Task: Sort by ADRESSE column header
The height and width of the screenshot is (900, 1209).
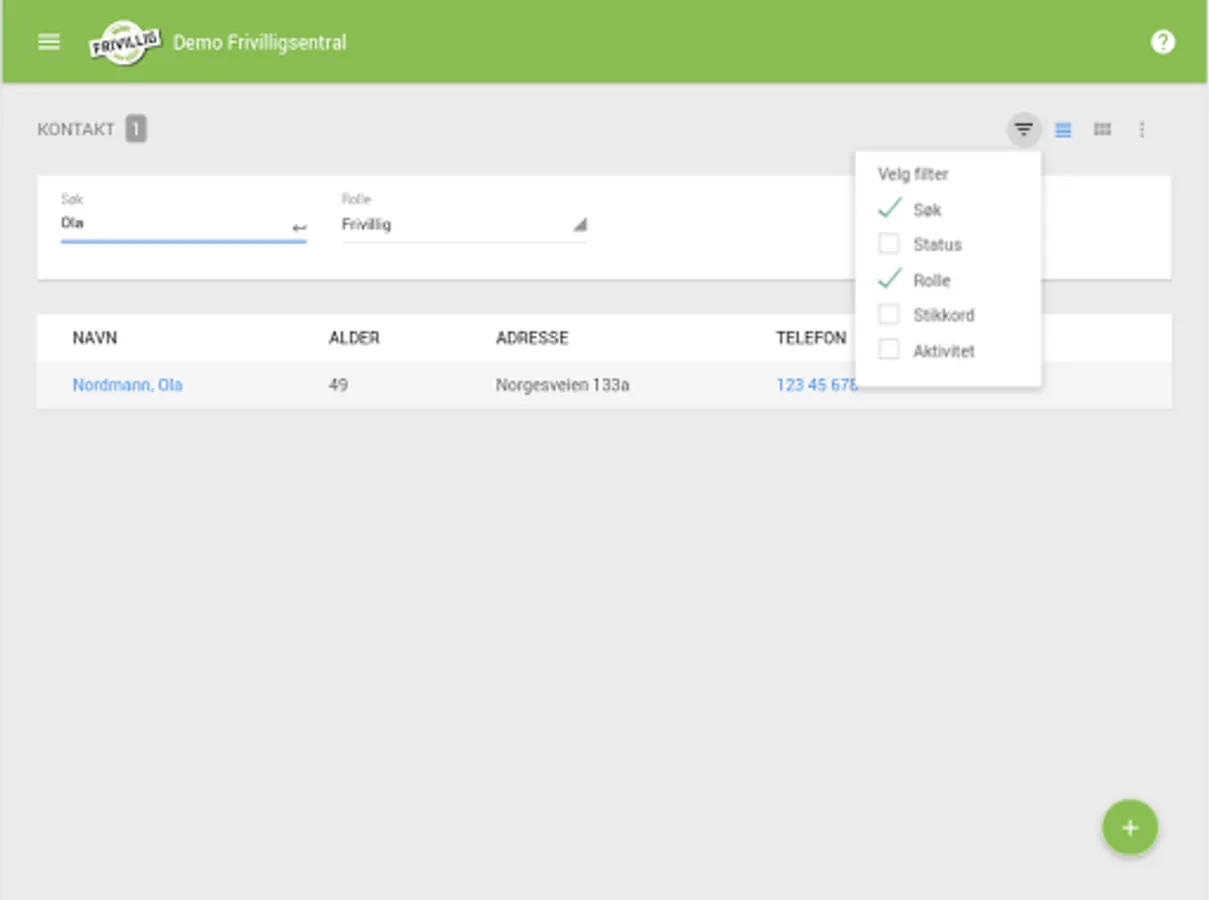Action: 532,338
